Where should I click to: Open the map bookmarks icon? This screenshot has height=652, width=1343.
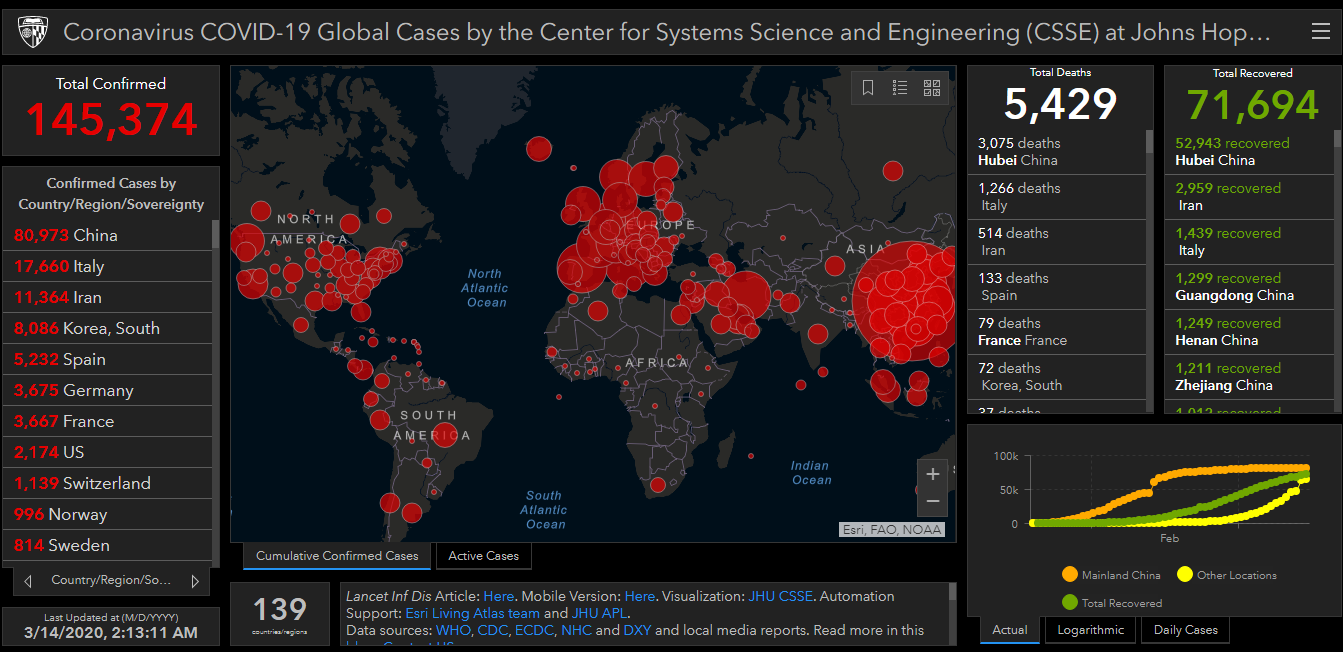(x=868, y=88)
